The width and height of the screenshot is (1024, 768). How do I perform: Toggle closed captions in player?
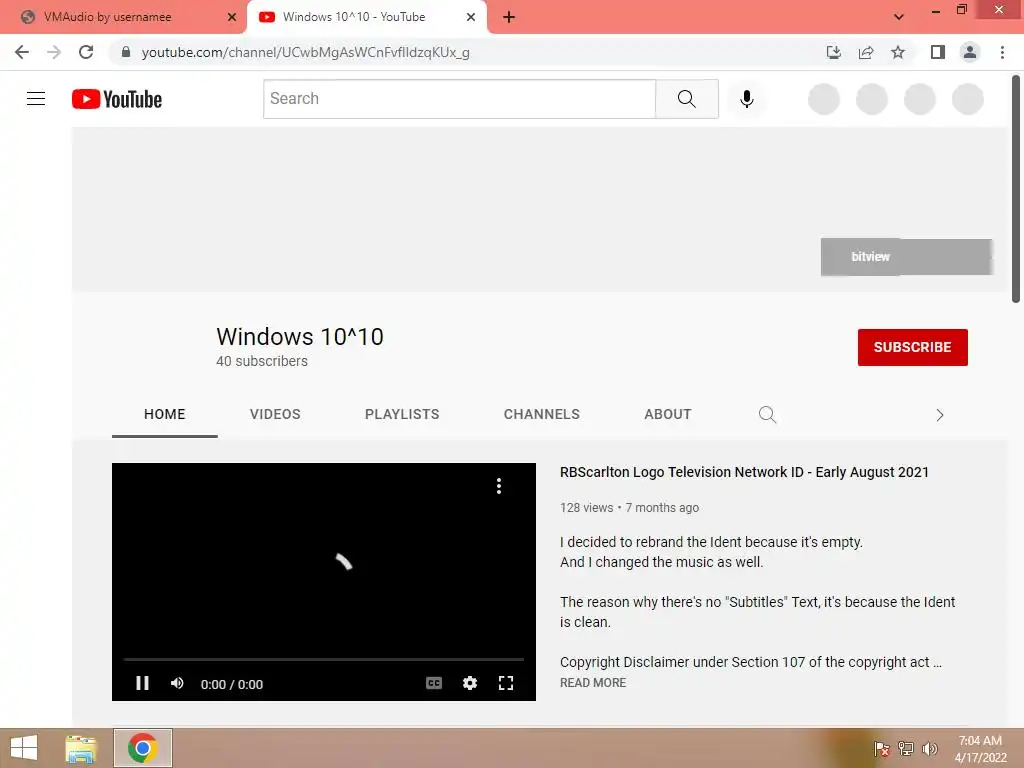(434, 683)
